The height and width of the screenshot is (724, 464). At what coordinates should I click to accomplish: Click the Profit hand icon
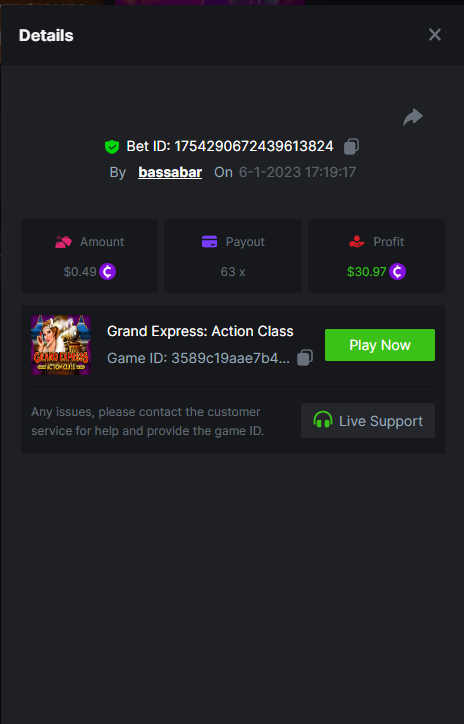[x=356, y=241]
